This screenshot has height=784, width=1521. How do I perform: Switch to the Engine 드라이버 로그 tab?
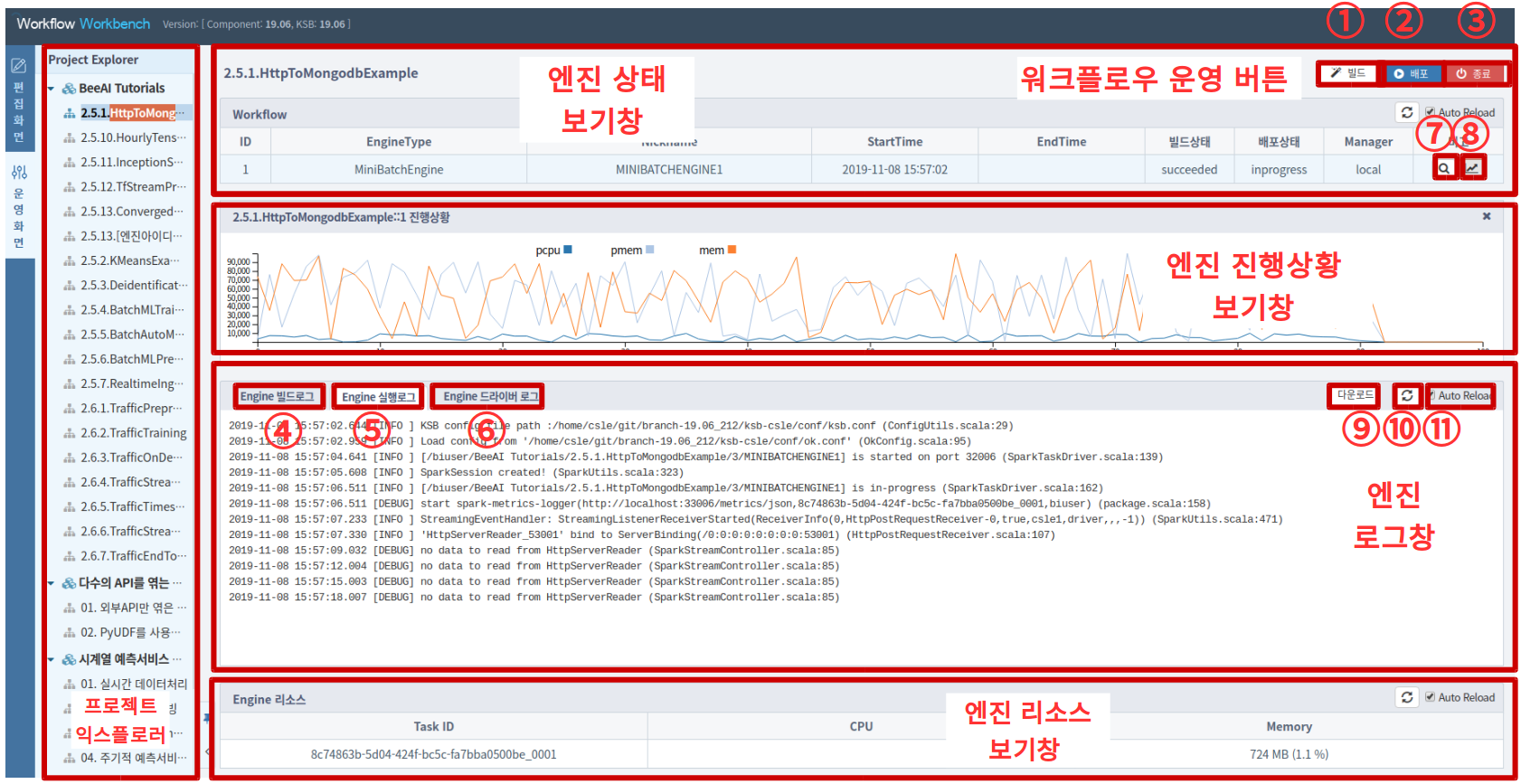coord(489,396)
